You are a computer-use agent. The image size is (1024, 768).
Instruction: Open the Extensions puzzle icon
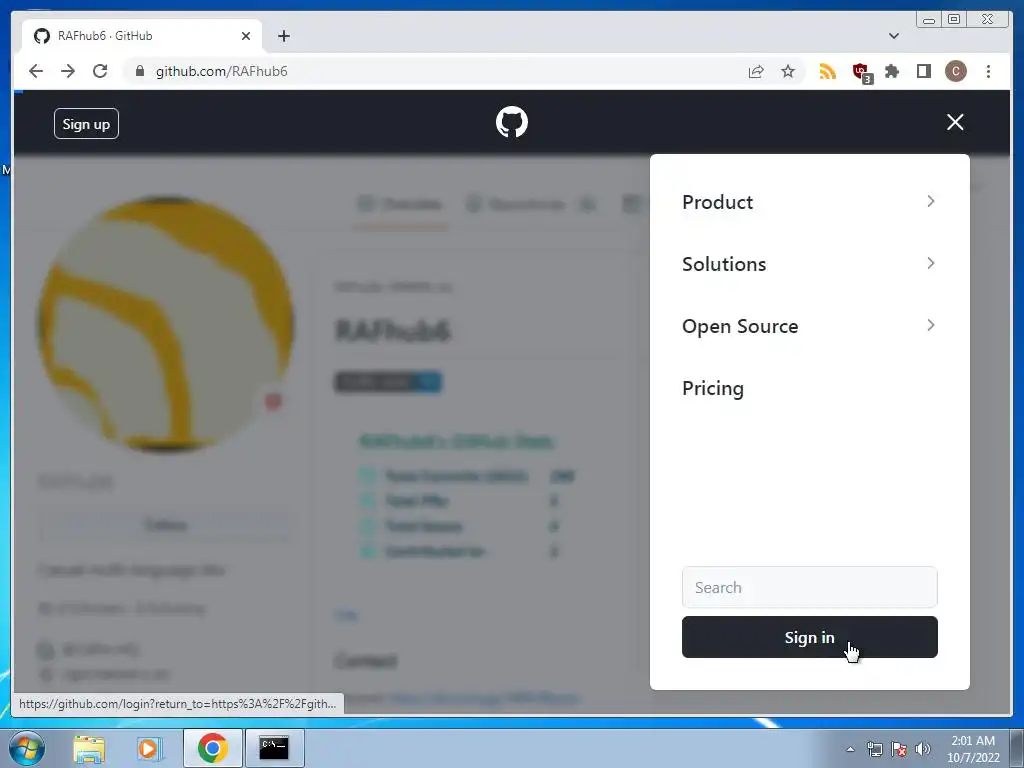click(891, 71)
